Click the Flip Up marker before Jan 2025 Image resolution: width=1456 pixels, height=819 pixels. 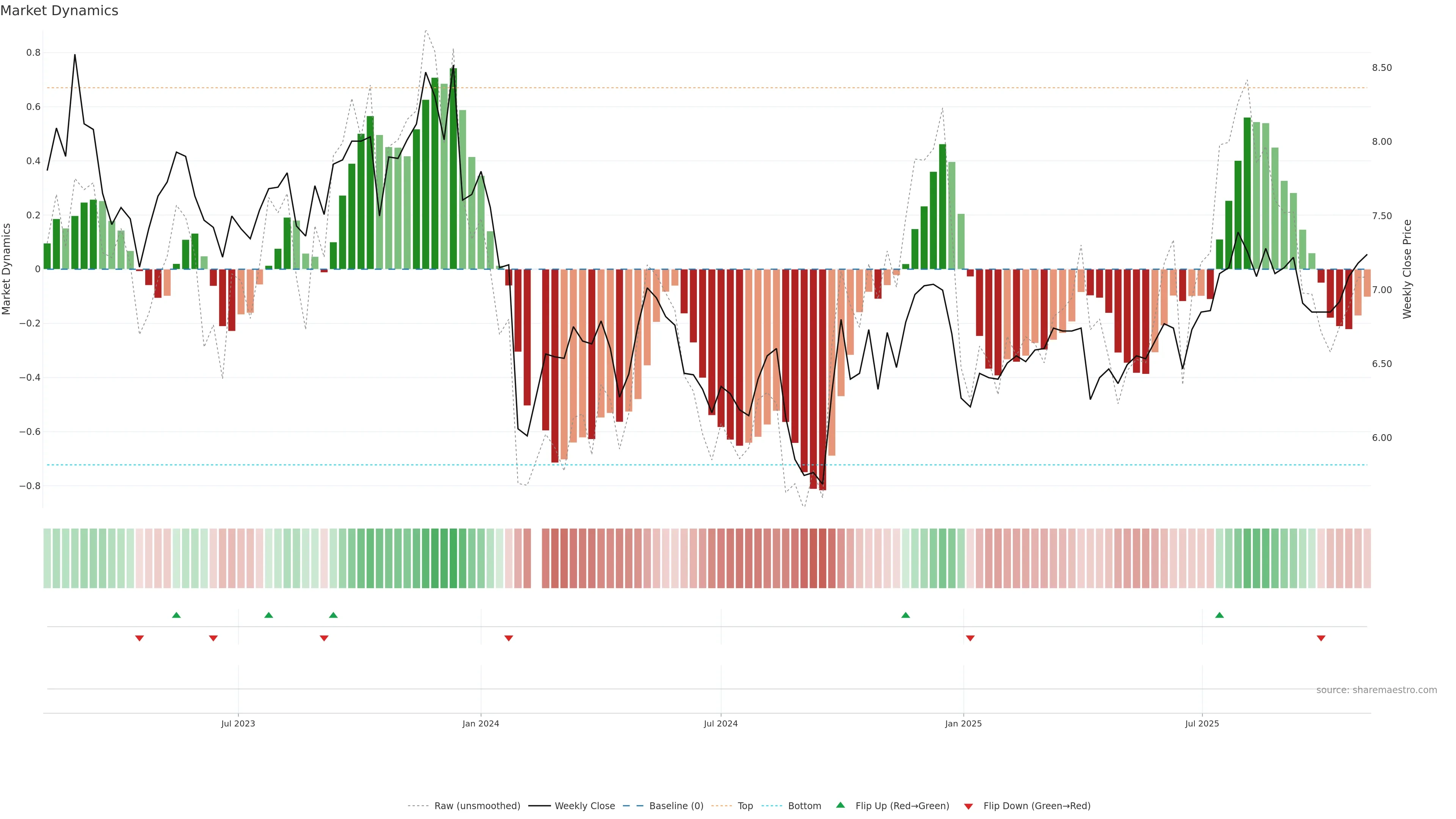(905, 615)
